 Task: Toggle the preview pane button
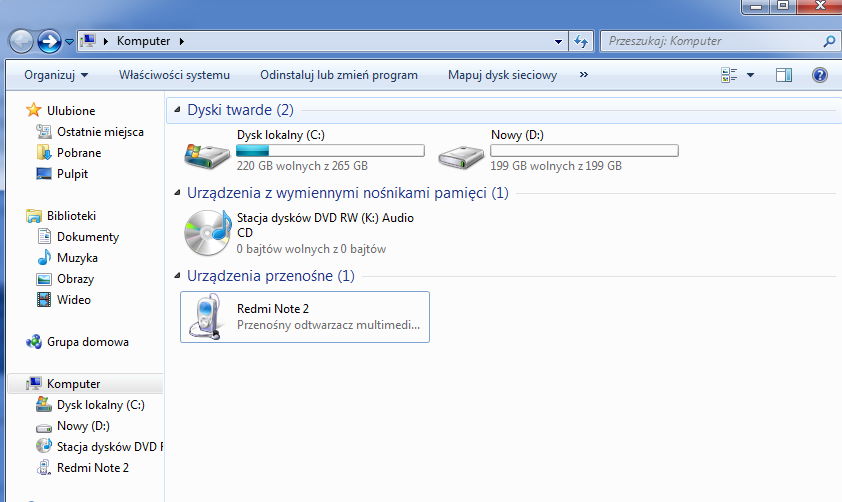[x=784, y=75]
